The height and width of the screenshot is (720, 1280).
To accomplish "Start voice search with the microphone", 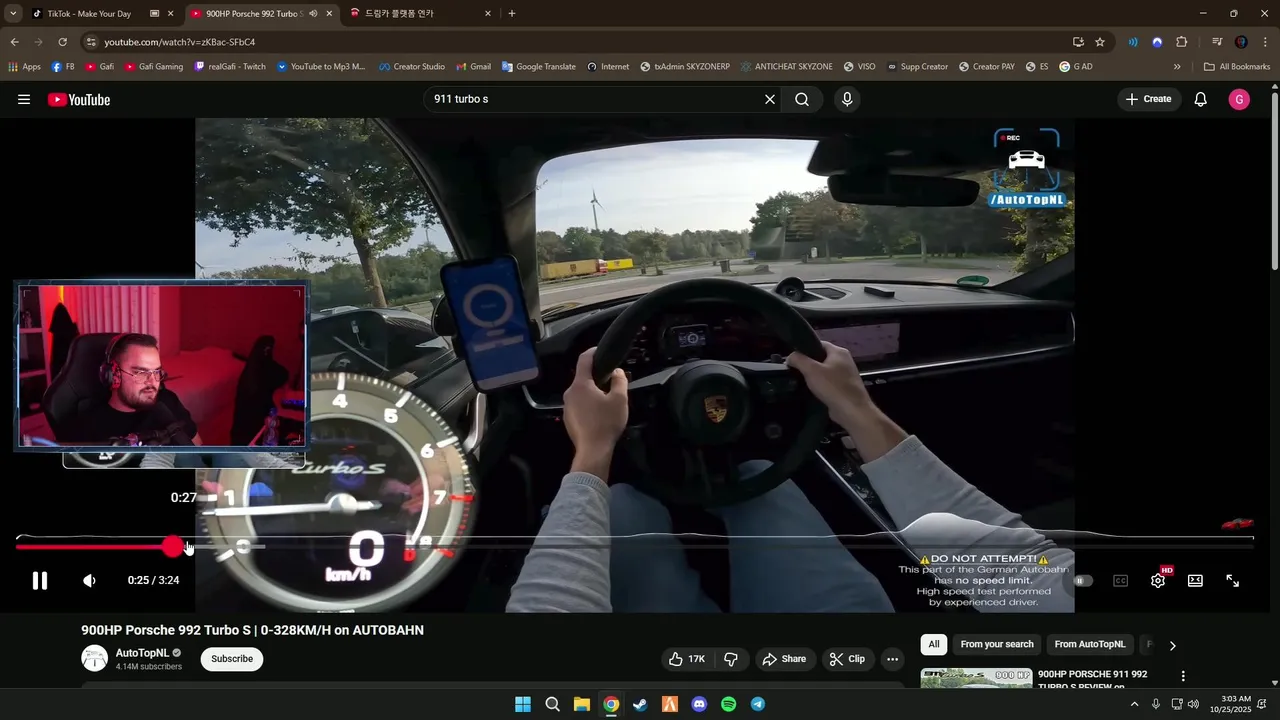I will (x=847, y=100).
